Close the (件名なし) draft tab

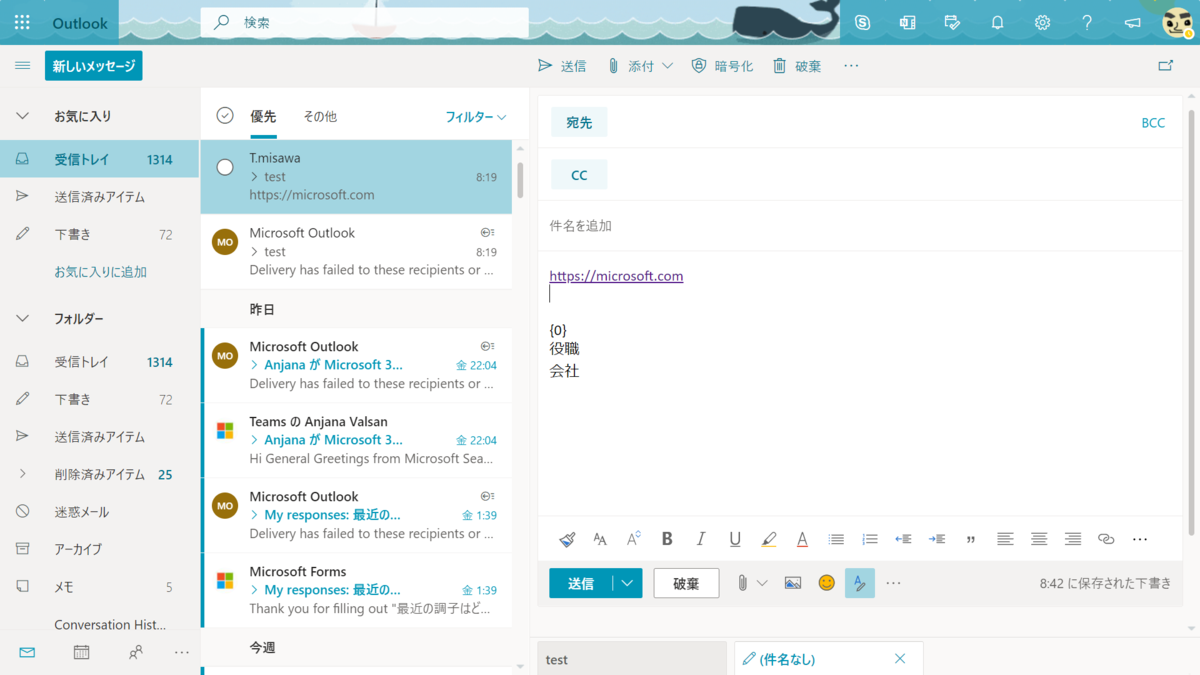(900, 659)
